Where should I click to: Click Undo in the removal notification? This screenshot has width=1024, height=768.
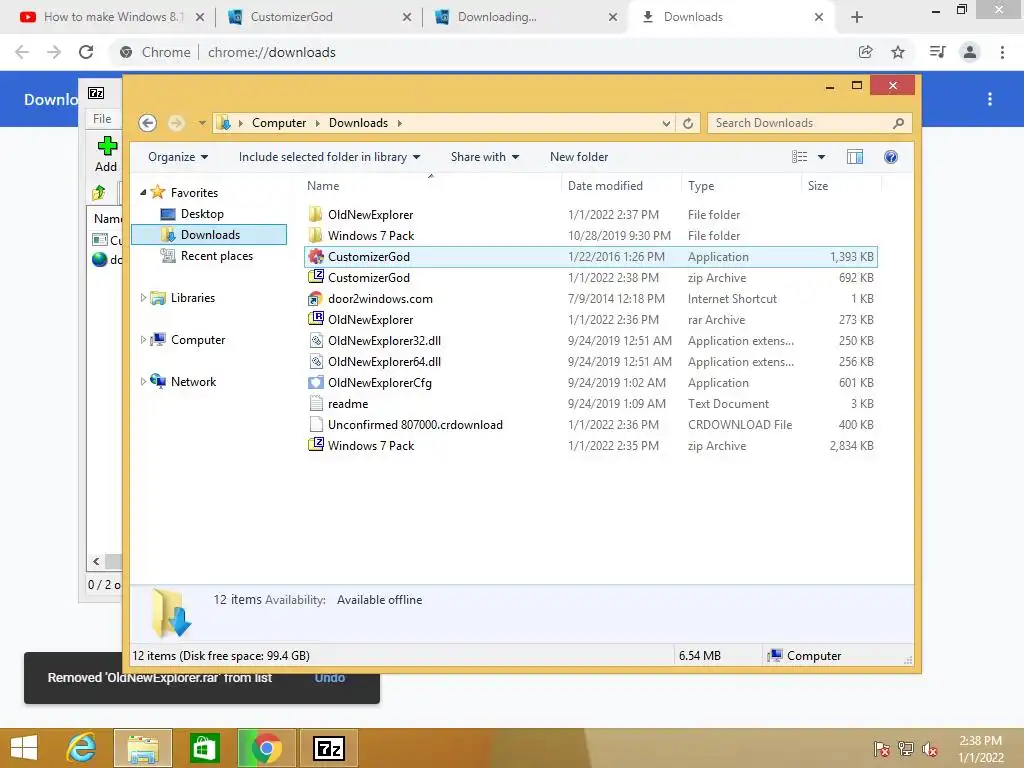[x=330, y=677]
